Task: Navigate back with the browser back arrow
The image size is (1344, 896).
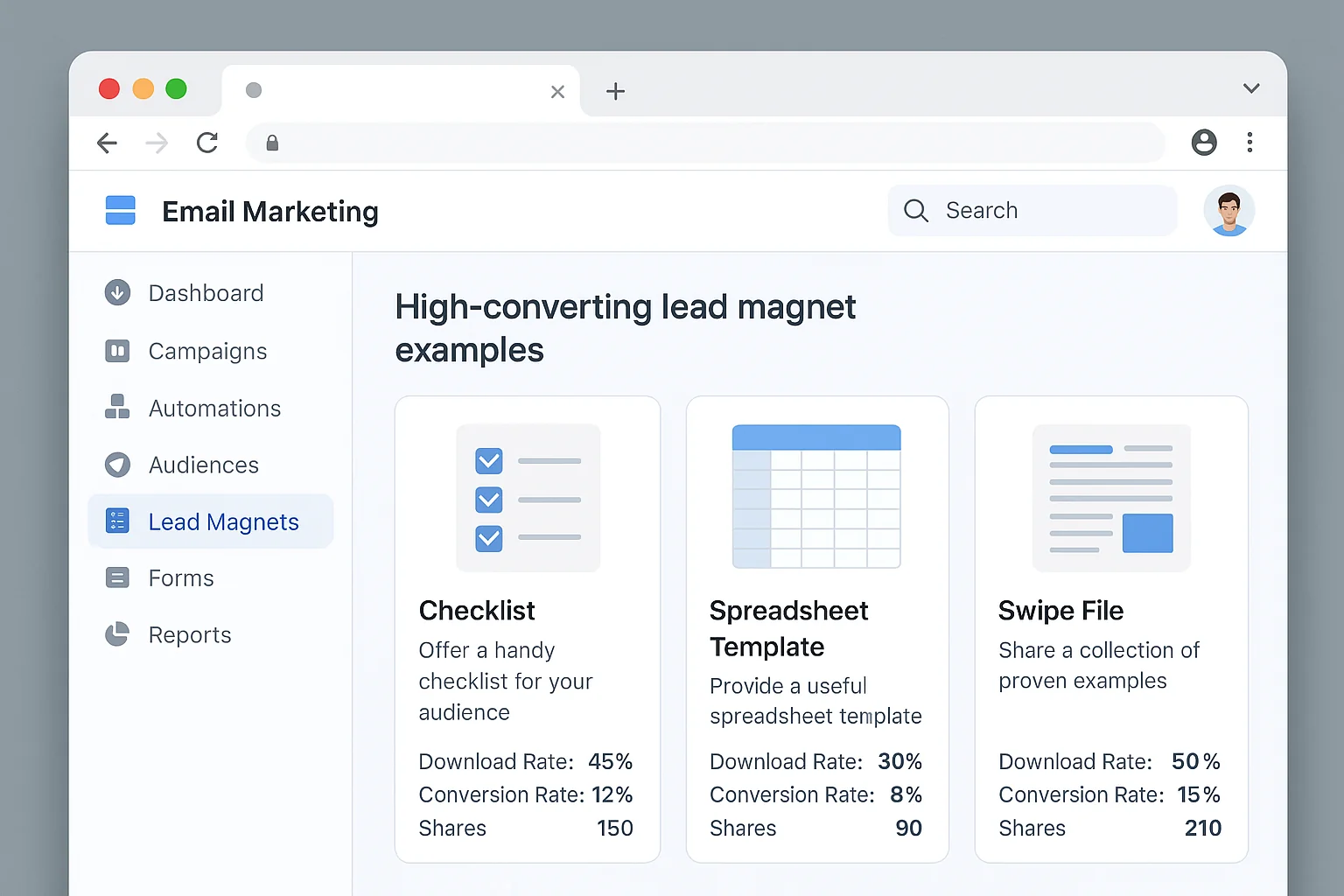Action: click(107, 143)
